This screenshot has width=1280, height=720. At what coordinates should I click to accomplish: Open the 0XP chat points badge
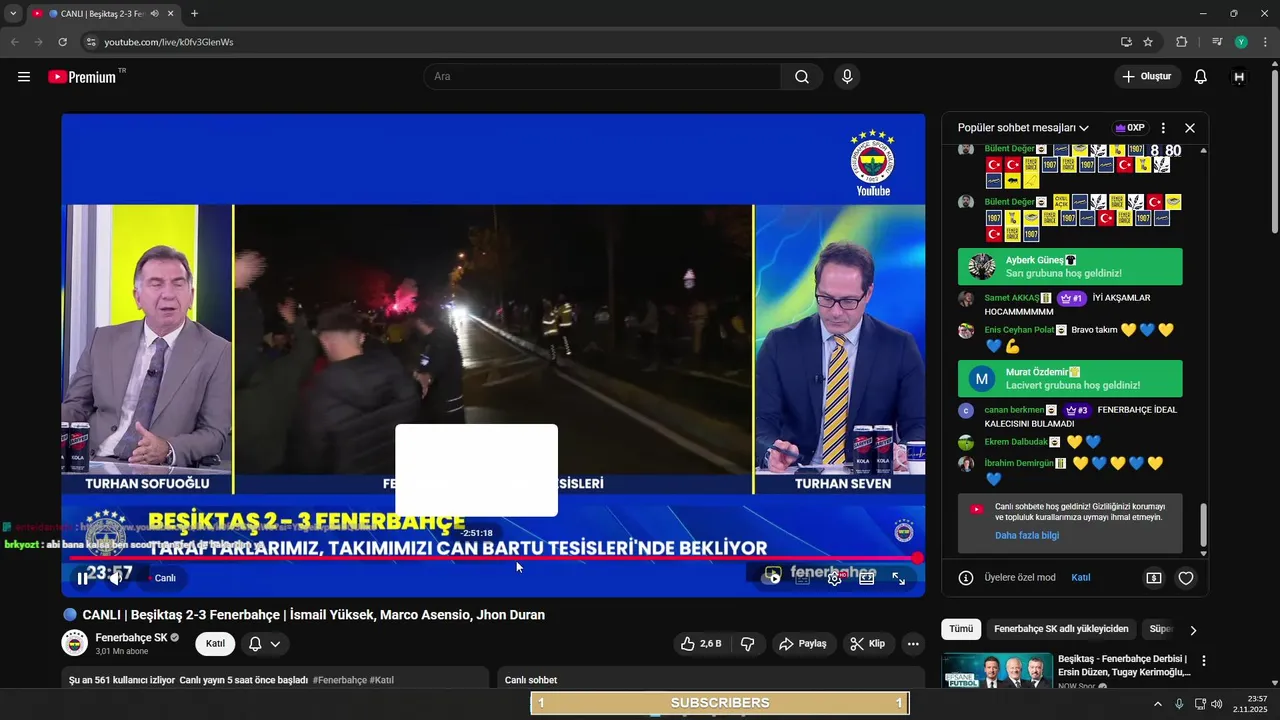(1130, 128)
